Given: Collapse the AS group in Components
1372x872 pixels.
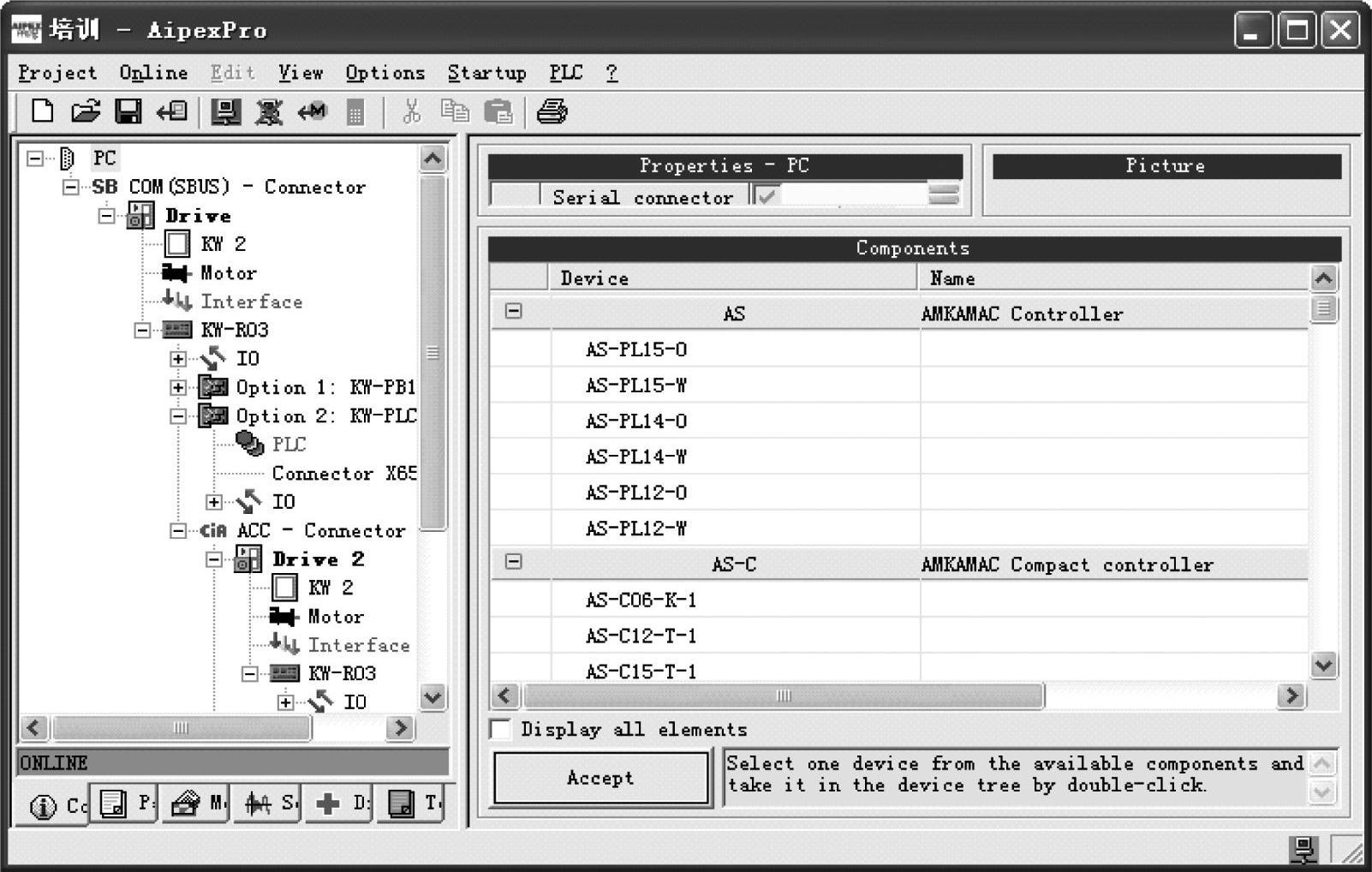Looking at the screenshot, I should point(513,312).
